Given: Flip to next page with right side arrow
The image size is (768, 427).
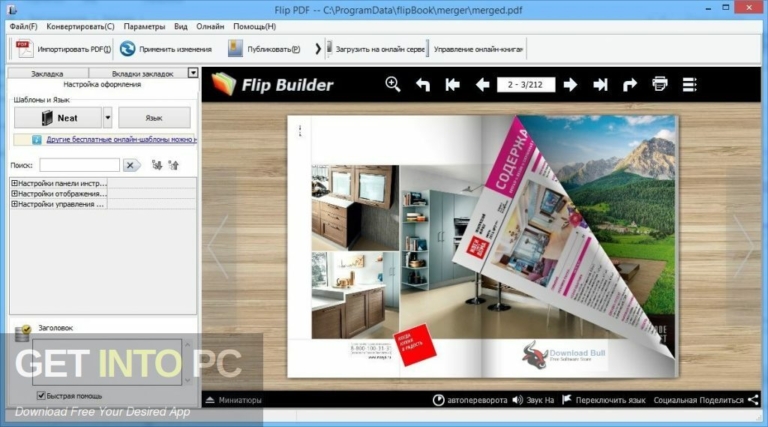Looking at the screenshot, I should pyautogui.click(x=744, y=246).
